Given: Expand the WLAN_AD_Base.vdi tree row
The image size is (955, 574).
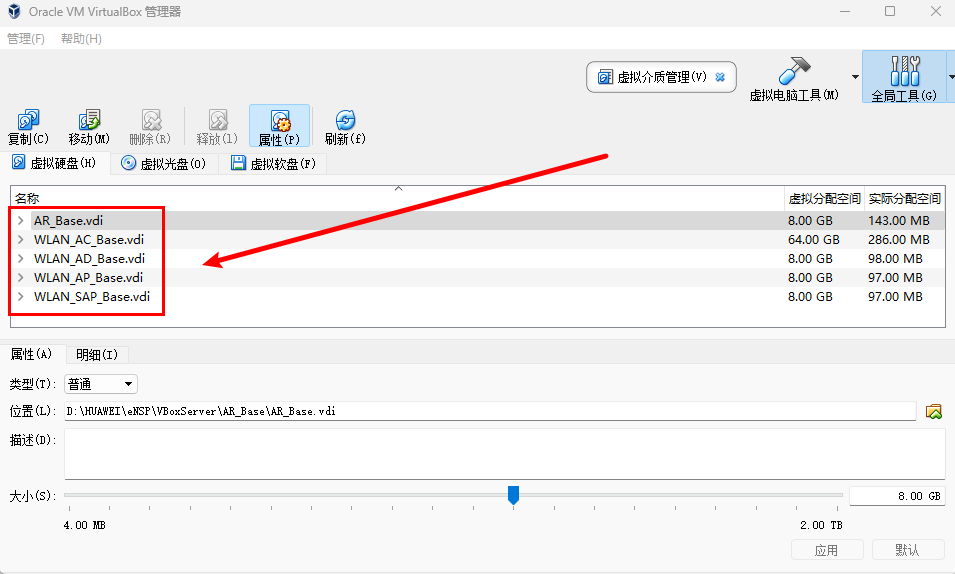Looking at the screenshot, I should coord(21,258).
